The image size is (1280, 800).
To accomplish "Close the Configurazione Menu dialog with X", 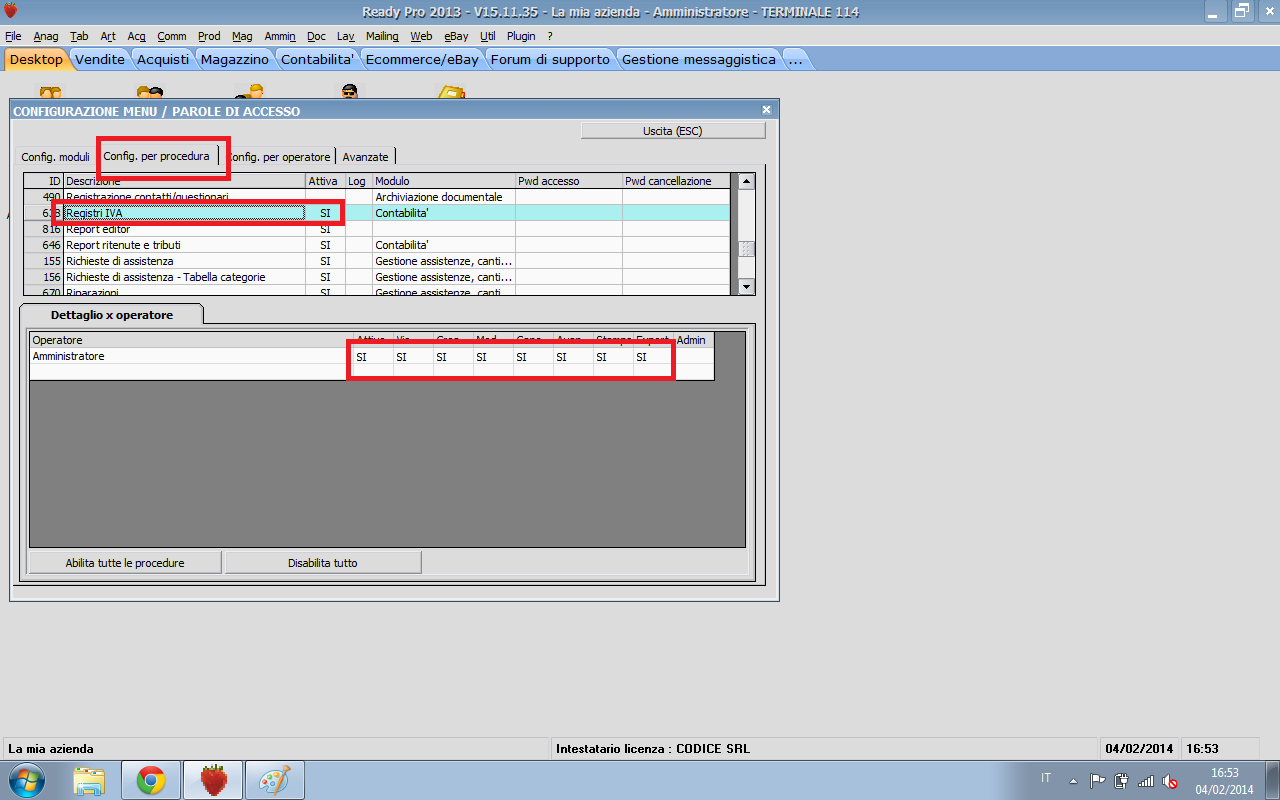I will click(x=766, y=110).
